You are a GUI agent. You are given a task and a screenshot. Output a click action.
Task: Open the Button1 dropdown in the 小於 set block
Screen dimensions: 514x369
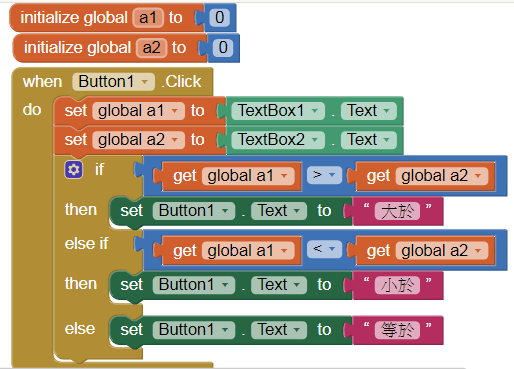click(x=194, y=285)
